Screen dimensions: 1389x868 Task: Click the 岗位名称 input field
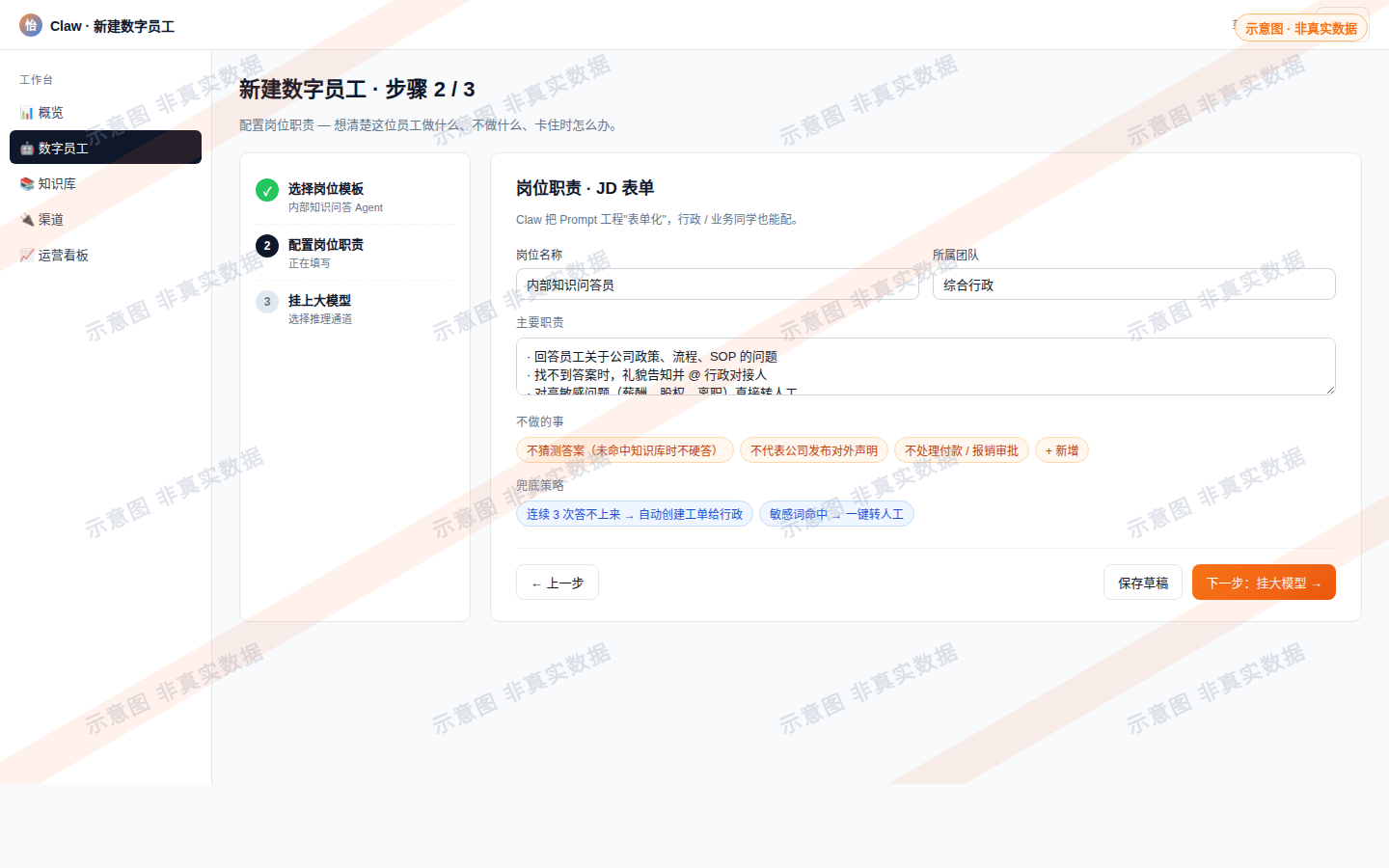[718, 285]
